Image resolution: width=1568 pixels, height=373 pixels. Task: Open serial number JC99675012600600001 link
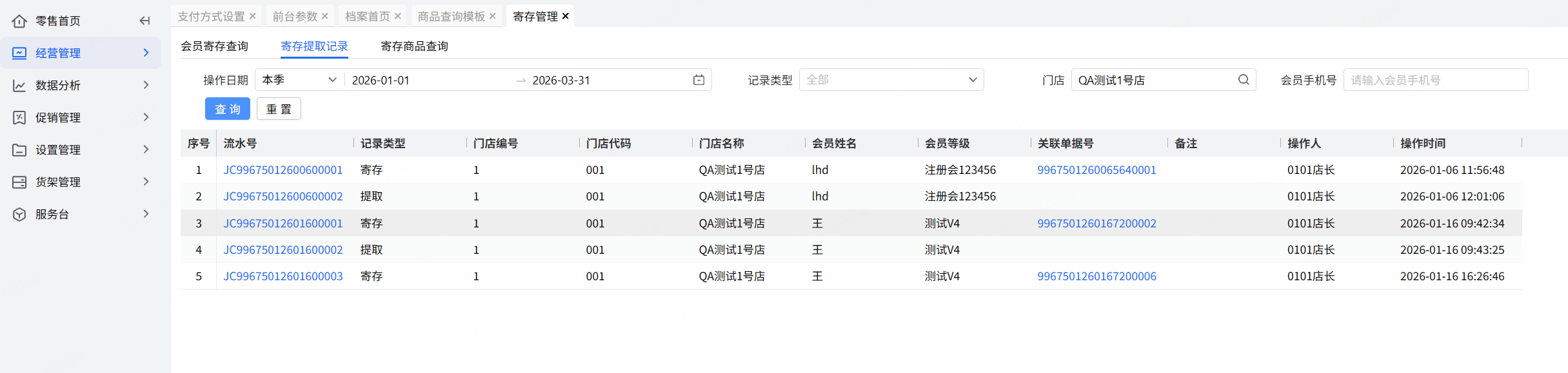click(283, 170)
